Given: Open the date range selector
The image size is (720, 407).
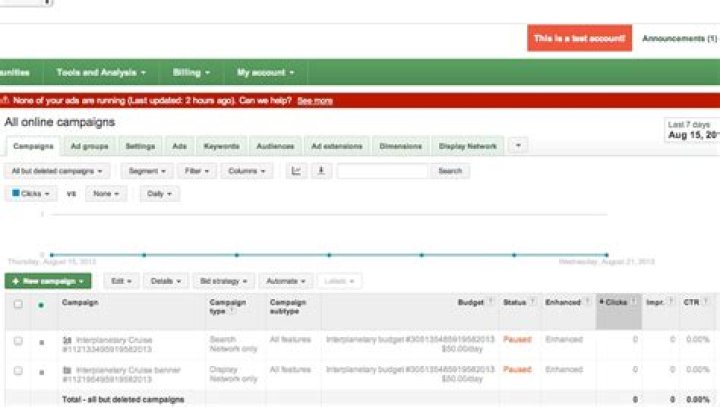Looking at the screenshot, I should click(692, 130).
